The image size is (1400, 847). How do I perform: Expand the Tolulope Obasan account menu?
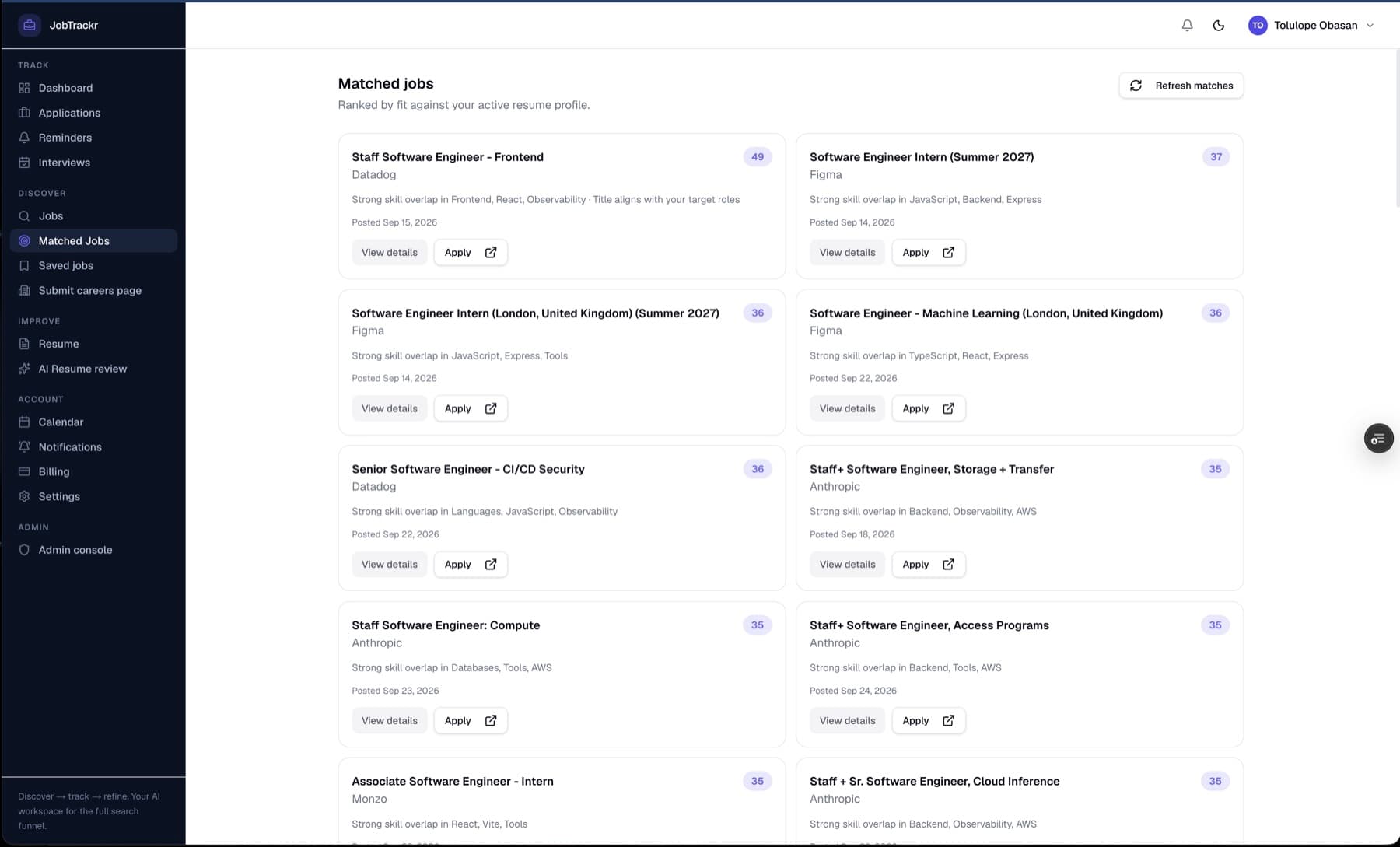[x=1311, y=25]
